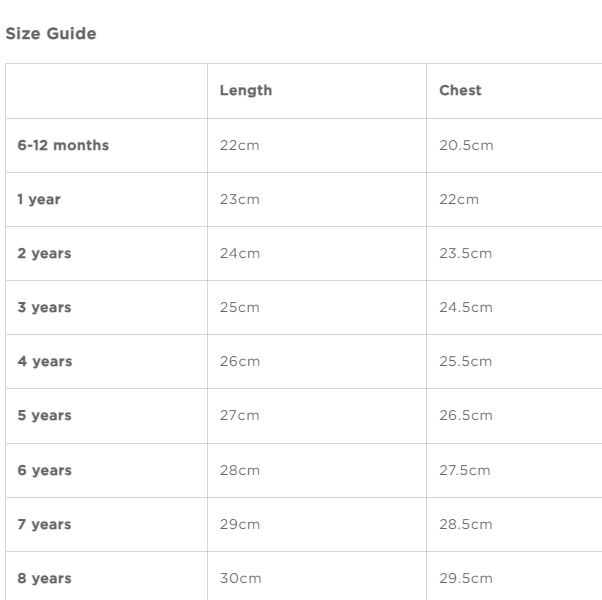Viewport: 602px width, 600px height.
Task: Select the 28.5cm chest value
Action: pyautogui.click(x=465, y=524)
